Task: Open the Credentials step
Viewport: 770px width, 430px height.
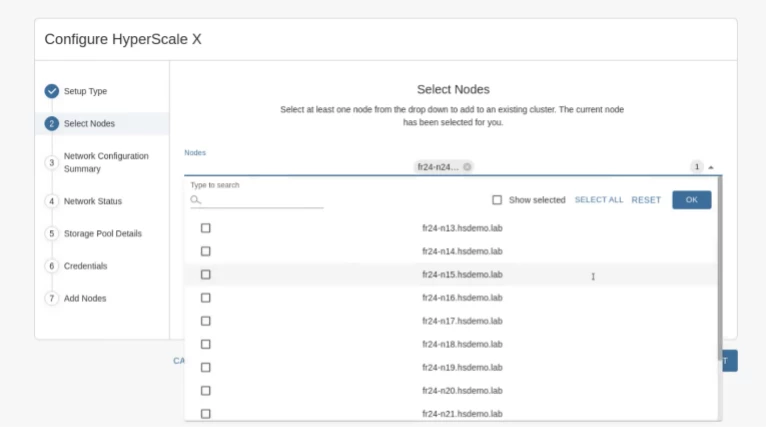Action: [x=85, y=266]
